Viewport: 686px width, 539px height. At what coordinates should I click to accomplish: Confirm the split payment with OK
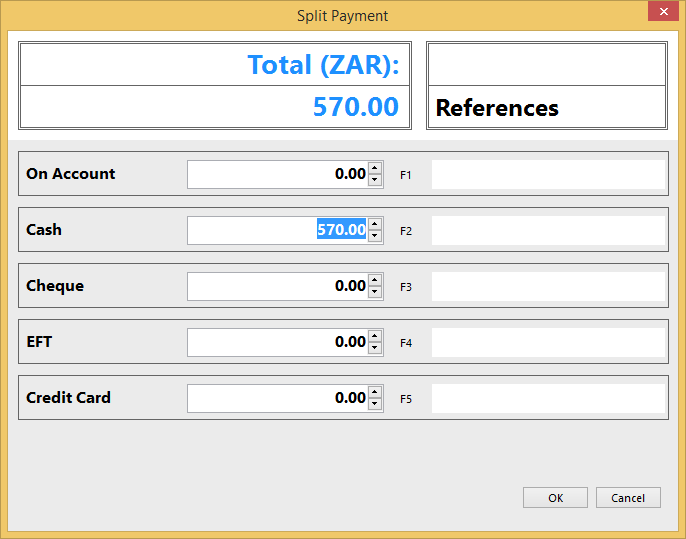click(555, 497)
